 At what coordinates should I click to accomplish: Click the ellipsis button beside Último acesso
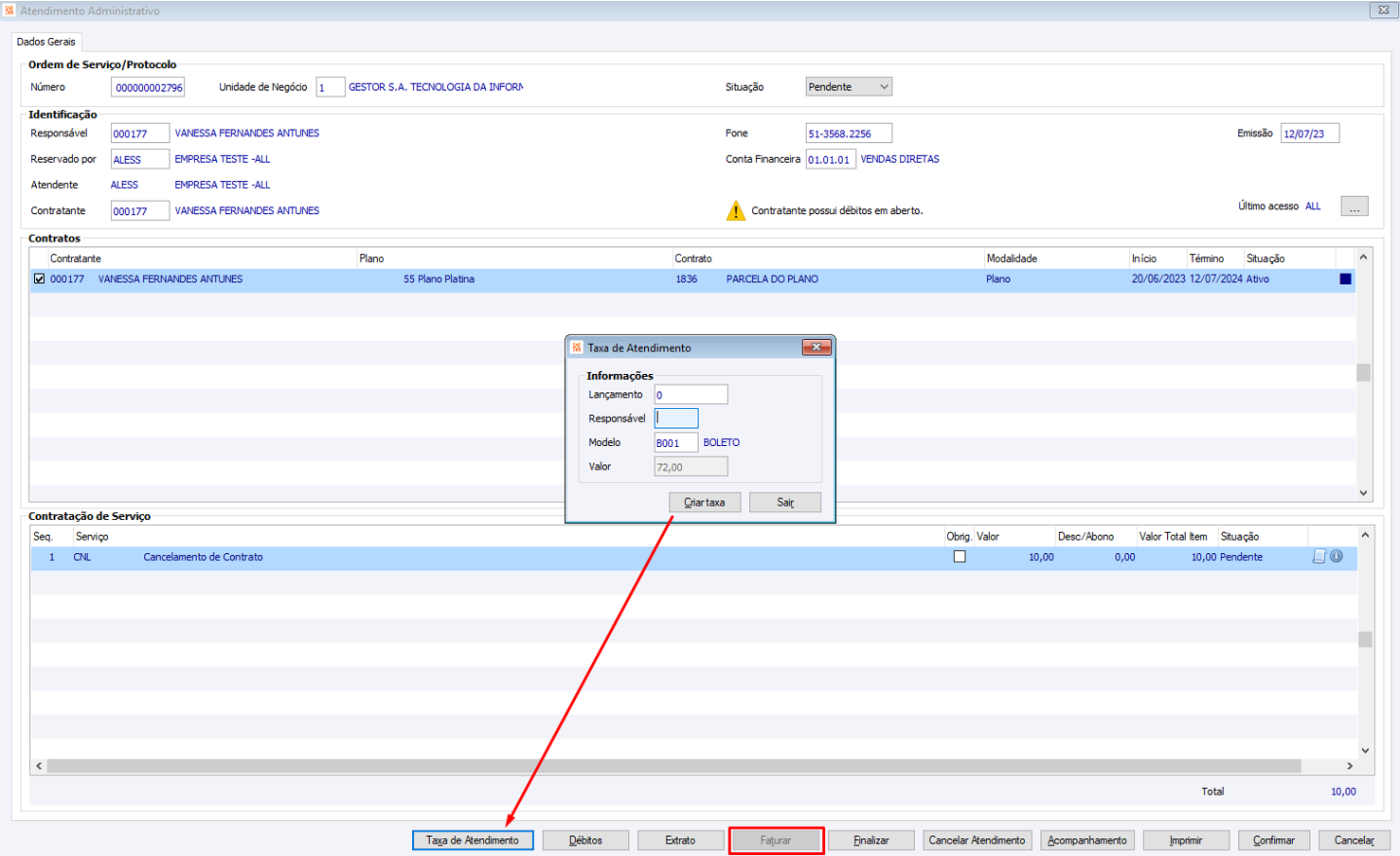point(1355,206)
